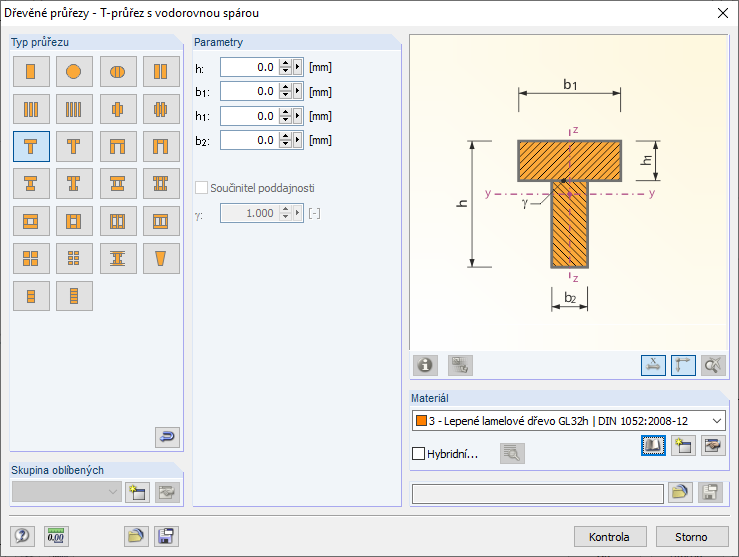The image size is (739, 557).
Task: Select the double rectangle cross-section type
Action: (x=161, y=72)
